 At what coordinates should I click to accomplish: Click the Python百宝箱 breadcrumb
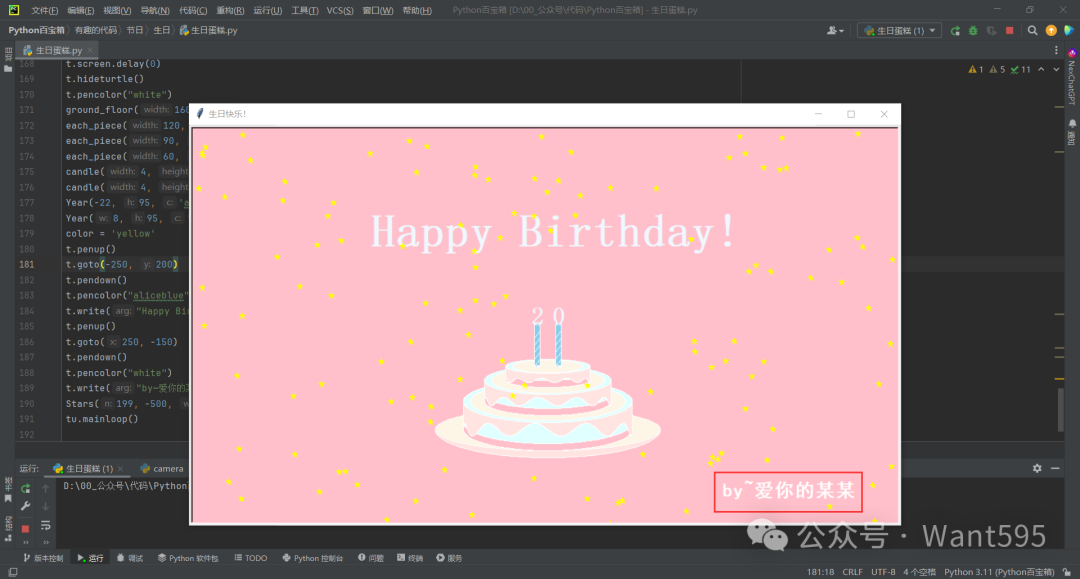(37, 30)
